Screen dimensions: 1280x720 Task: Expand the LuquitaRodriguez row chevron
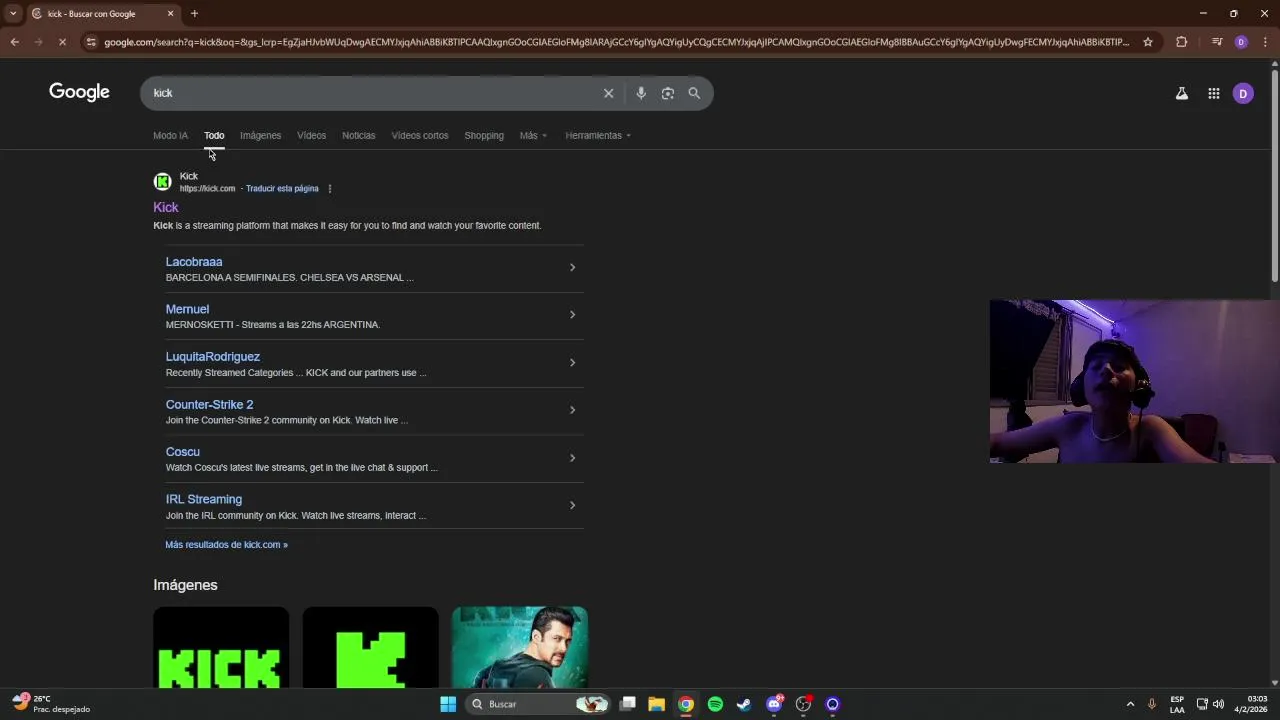(x=572, y=362)
